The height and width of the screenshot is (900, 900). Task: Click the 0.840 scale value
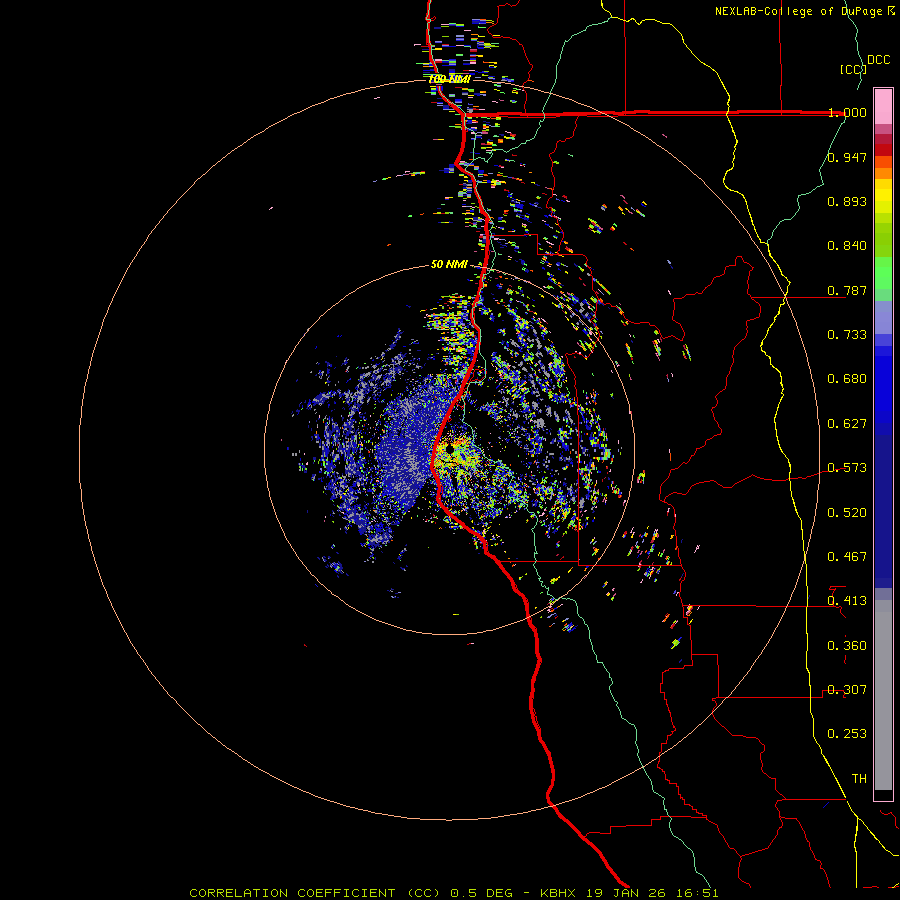(x=847, y=246)
